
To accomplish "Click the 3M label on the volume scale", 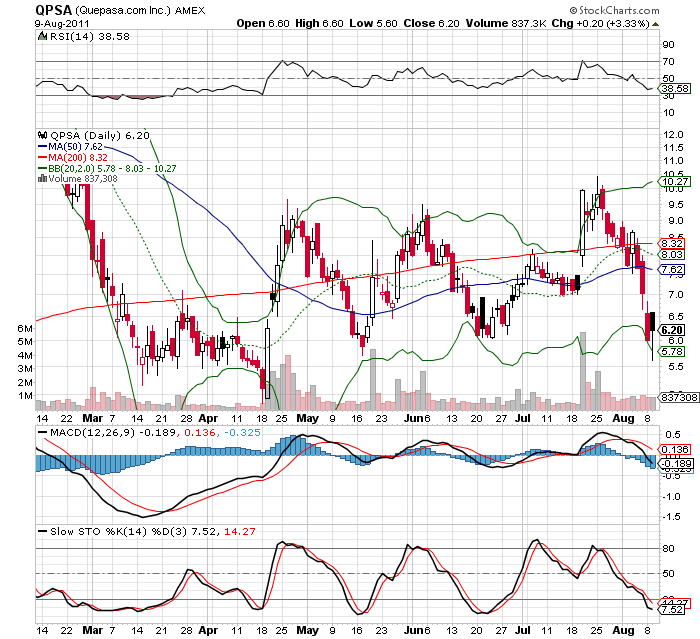I will pyautogui.click(x=25, y=369).
